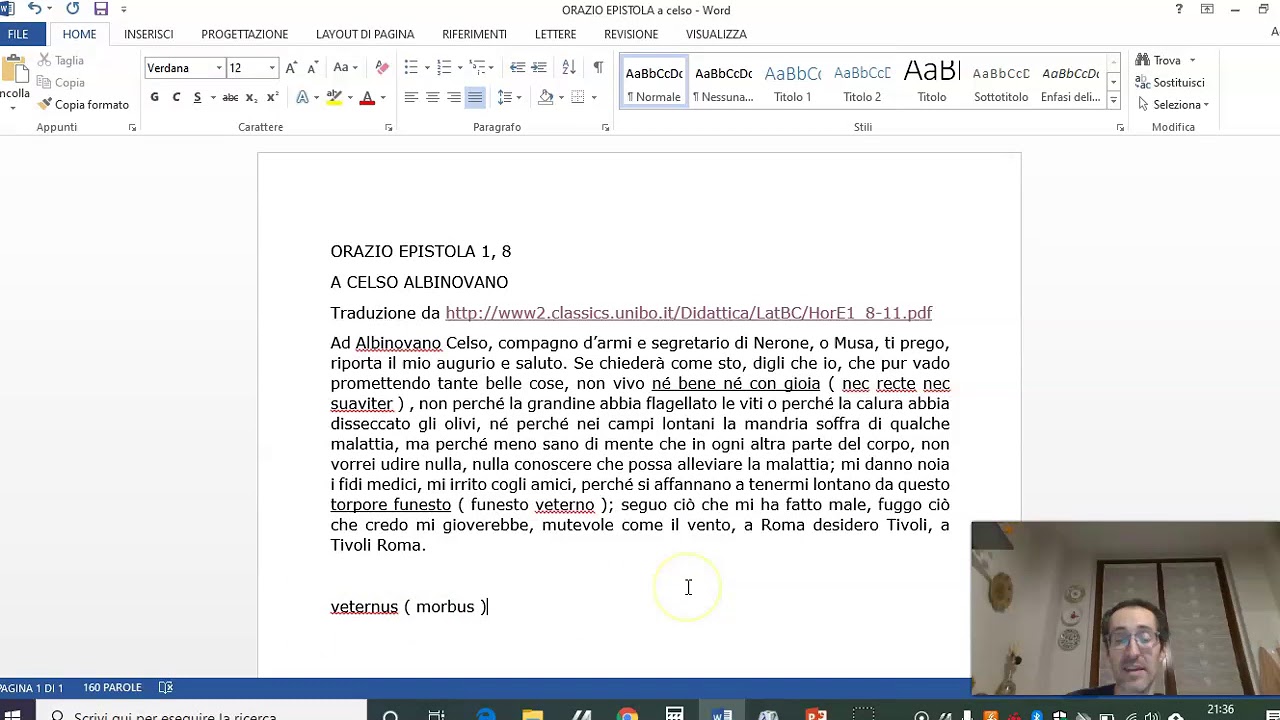Open the Seleziona dropdown
The image size is (1280, 720).
click(x=1173, y=105)
